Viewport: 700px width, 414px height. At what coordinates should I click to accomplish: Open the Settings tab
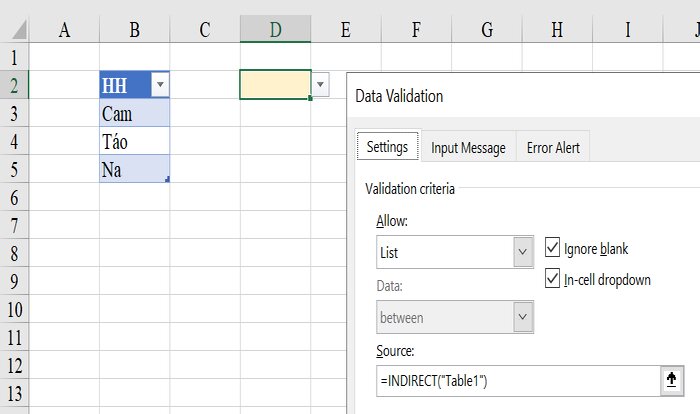388,146
